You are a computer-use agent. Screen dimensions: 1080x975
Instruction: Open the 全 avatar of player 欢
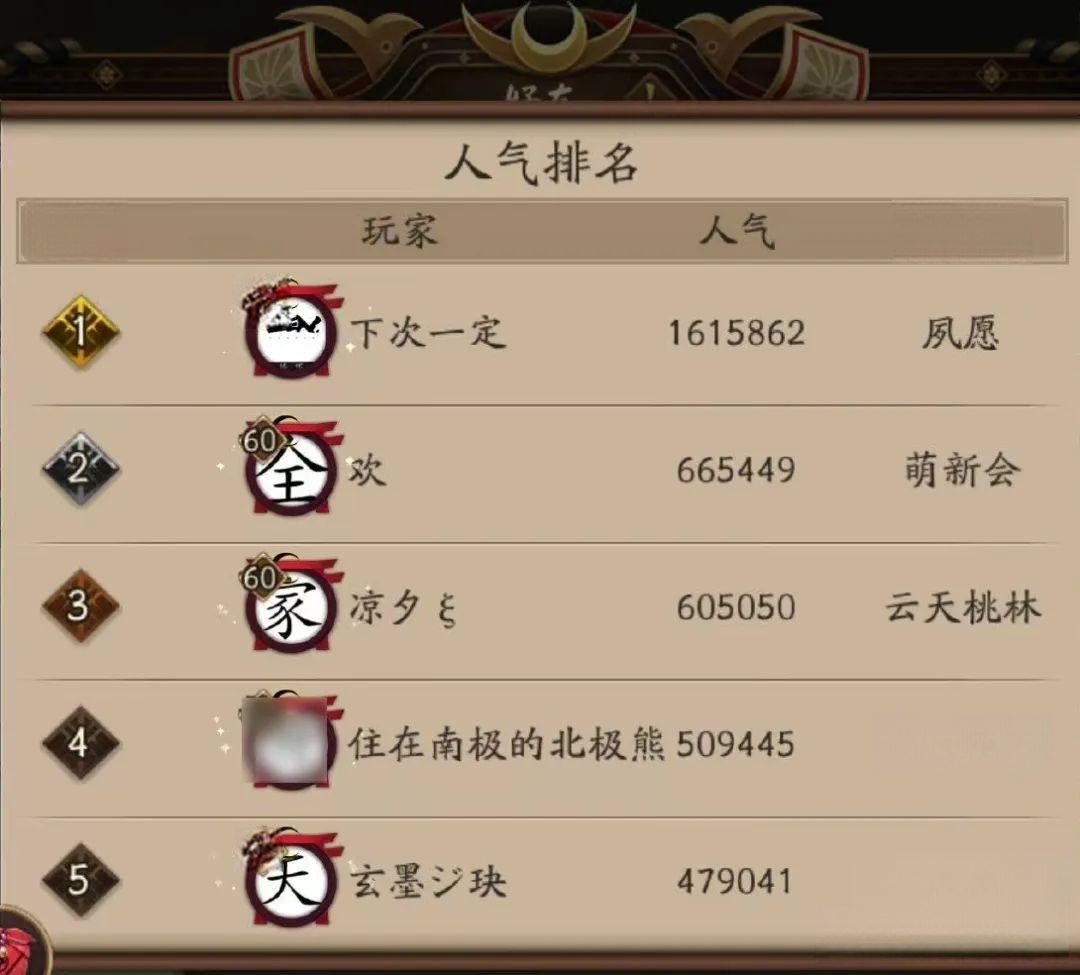point(291,466)
